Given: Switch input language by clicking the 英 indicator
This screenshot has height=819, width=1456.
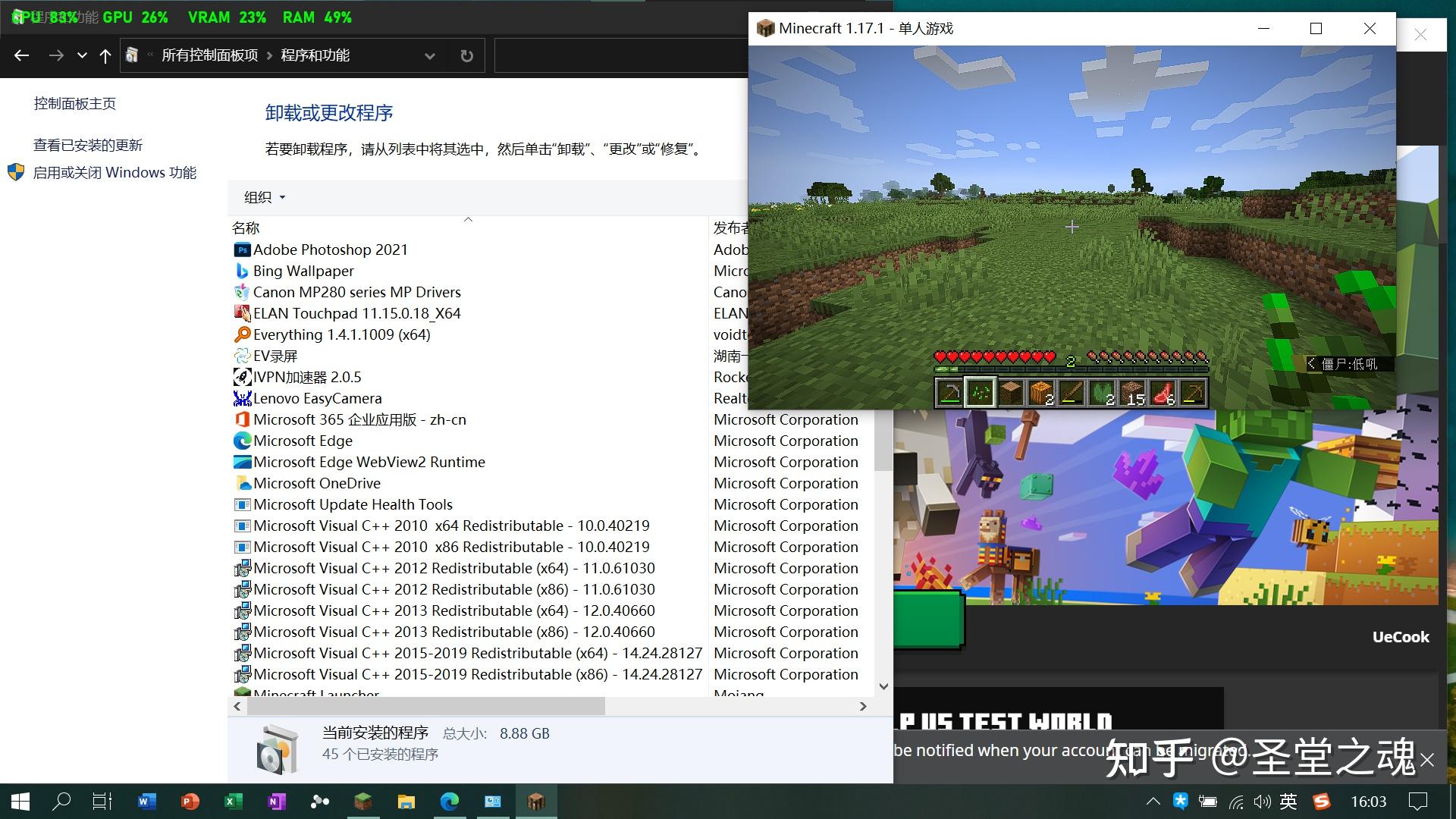Looking at the screenshot, I should click(x=1287, y=802).
